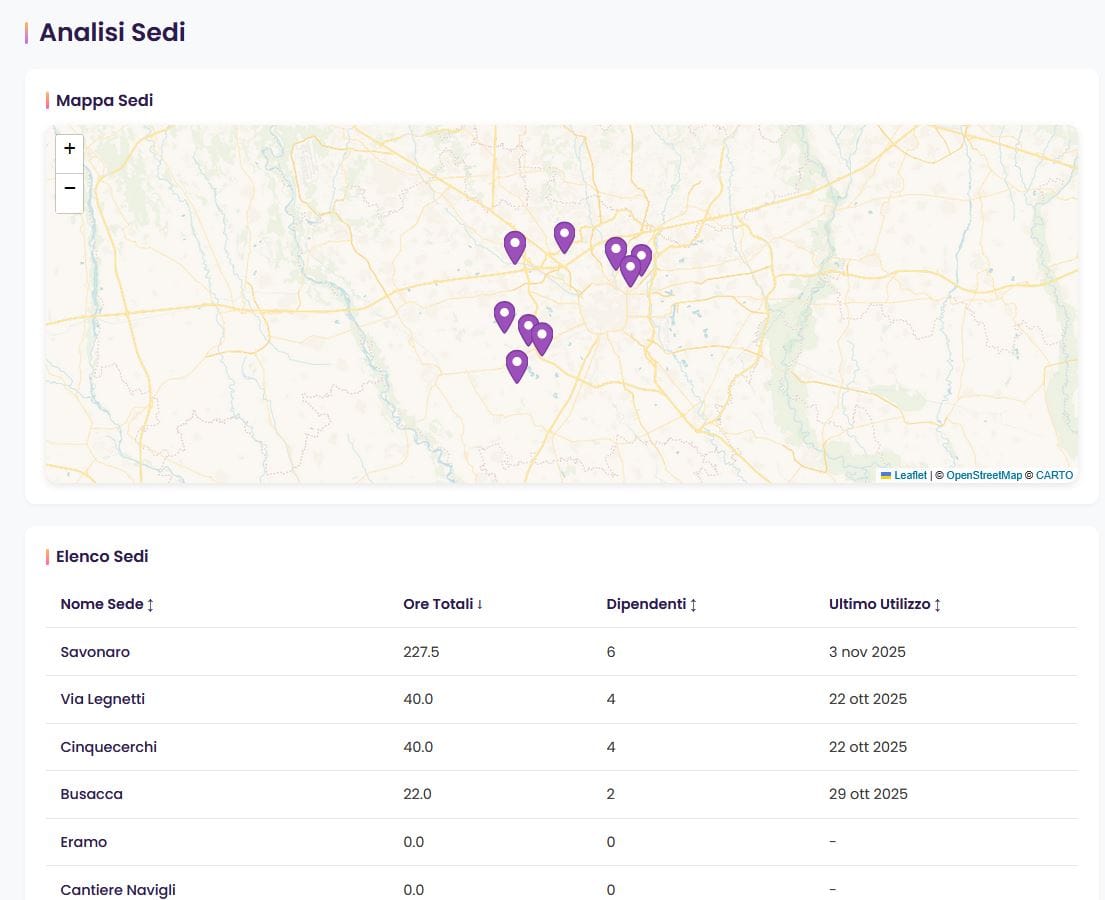This screenshot has width=1105, height=900.
Task: Click the 3 nov 2025 date
Action: point(867,652)
